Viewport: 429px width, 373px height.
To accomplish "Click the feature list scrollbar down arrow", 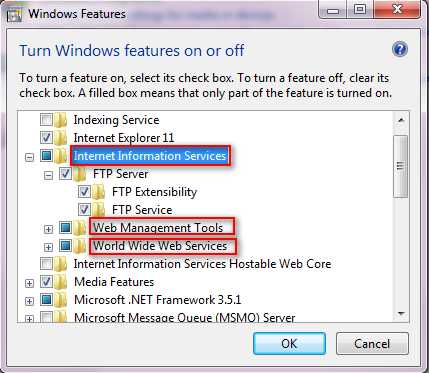I will [x=401, y=314].
